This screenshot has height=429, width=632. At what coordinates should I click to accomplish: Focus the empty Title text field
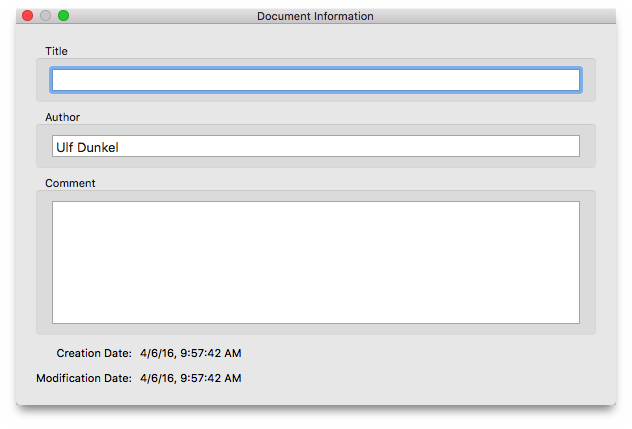(x=315, y=80)
